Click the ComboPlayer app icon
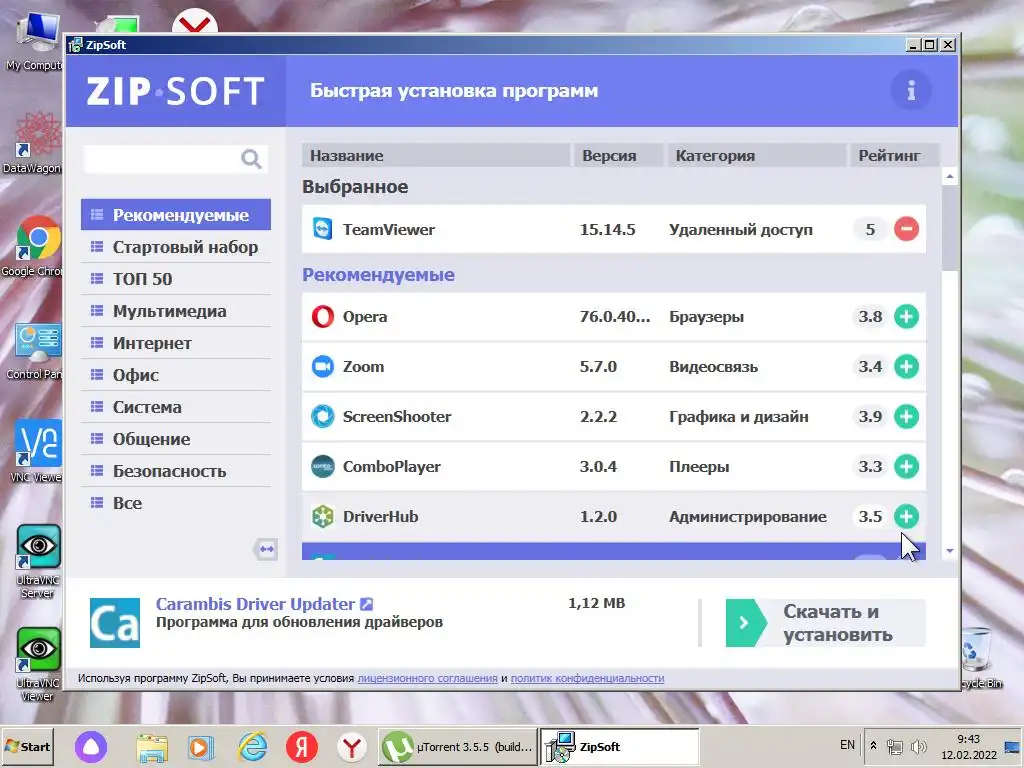This screenshot has height=768, width=1024. point(323,466)
